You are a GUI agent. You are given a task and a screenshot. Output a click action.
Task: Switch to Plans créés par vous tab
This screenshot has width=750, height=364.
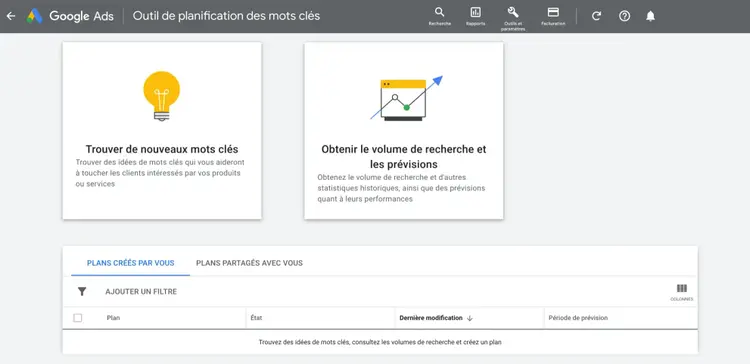pyautogui.click(x=131, y=263)
